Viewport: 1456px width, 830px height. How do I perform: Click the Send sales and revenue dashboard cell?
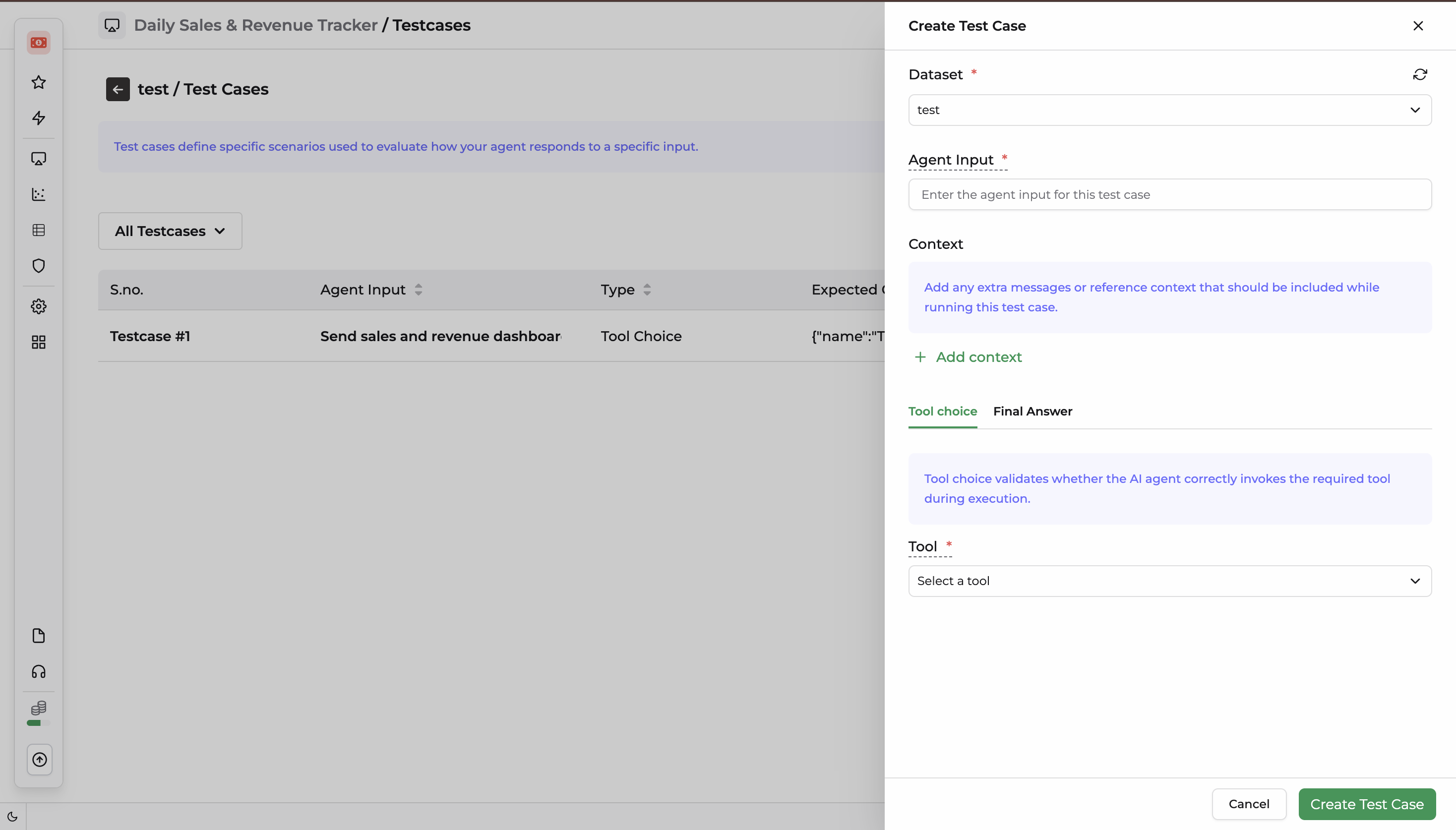[441, 336]
